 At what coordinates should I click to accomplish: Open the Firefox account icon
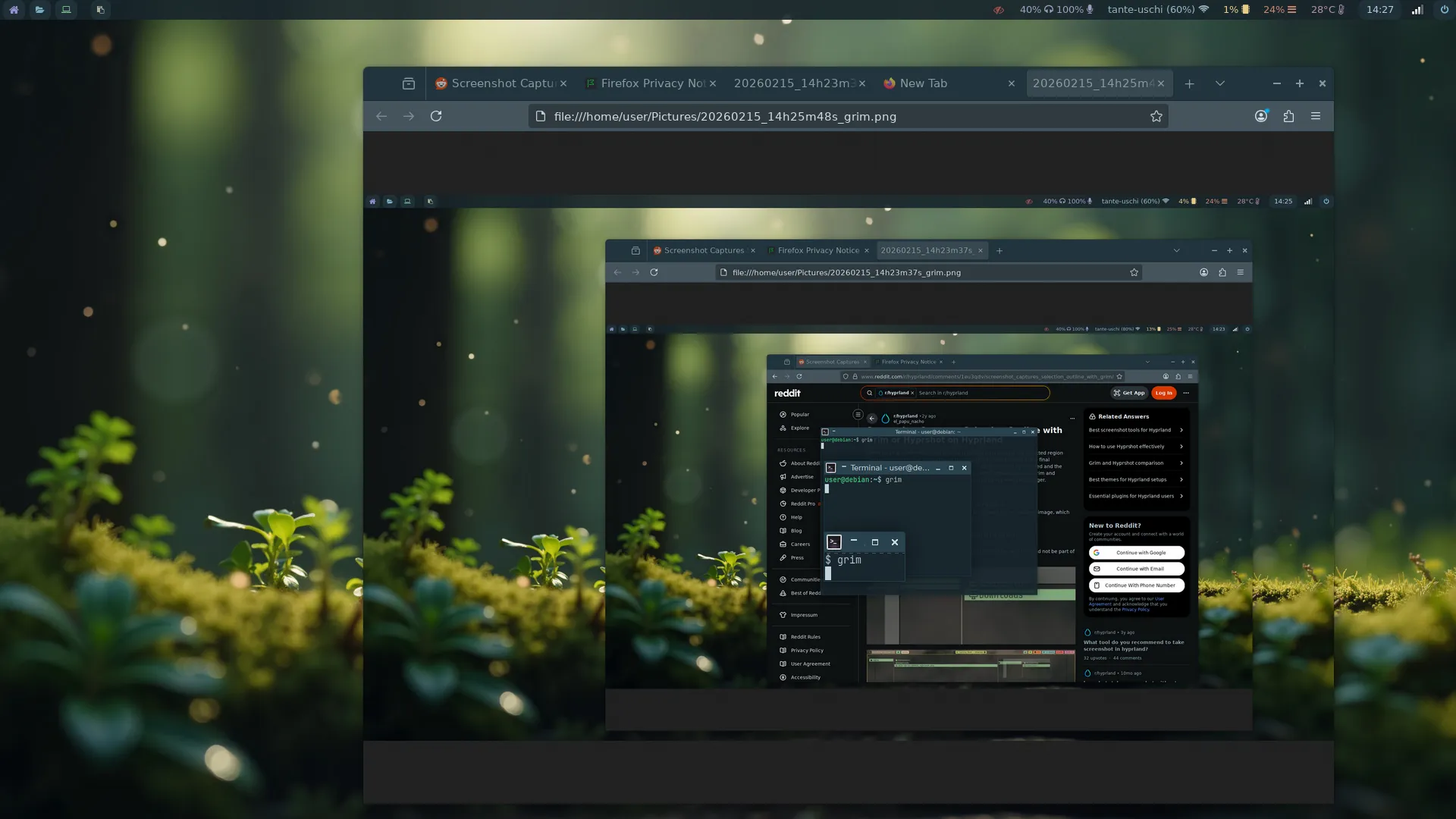[1260, 116]
